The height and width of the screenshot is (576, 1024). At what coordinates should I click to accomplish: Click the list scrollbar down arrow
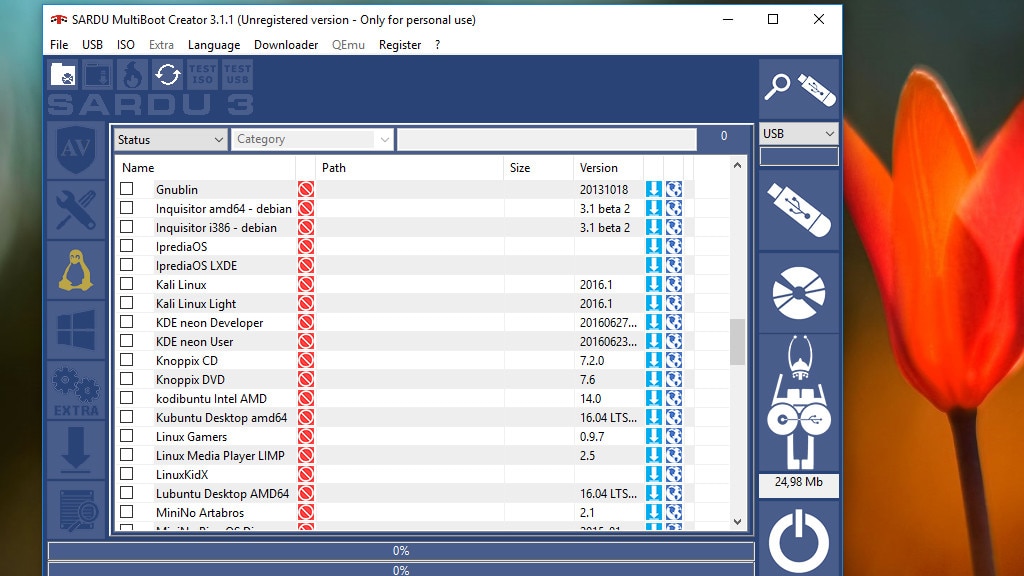pos(737,522)
